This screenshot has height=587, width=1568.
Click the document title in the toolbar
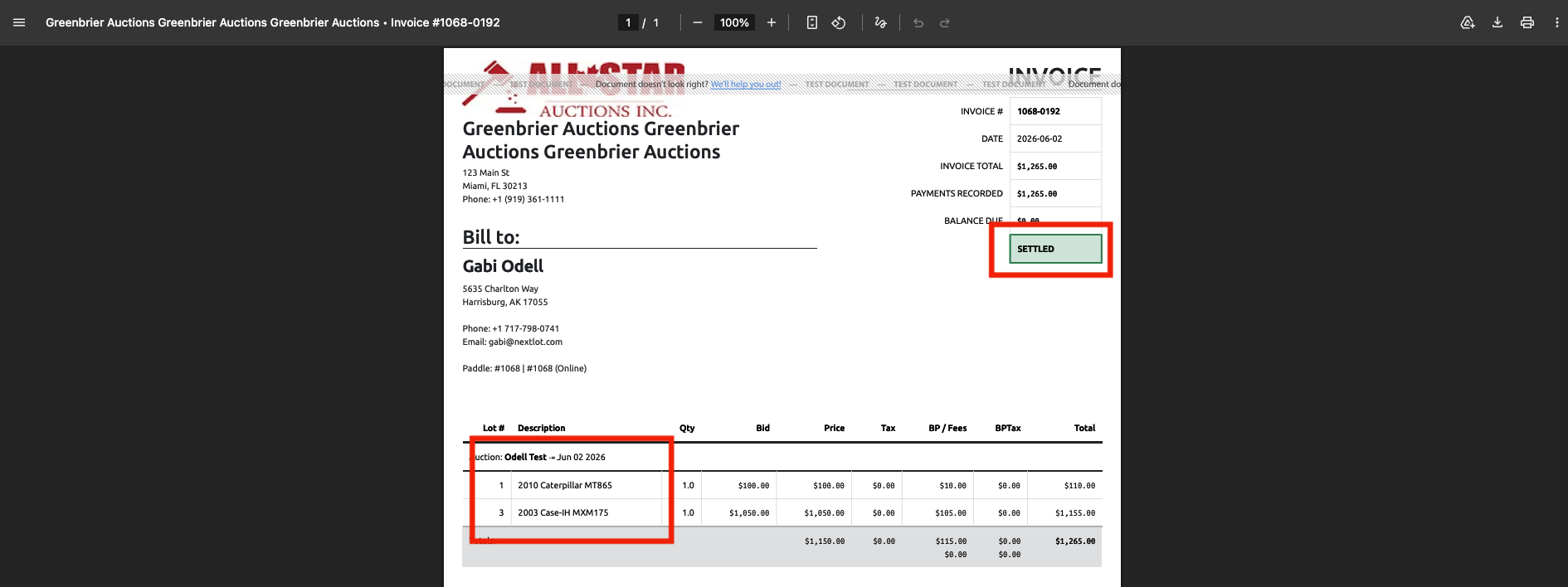273,22
